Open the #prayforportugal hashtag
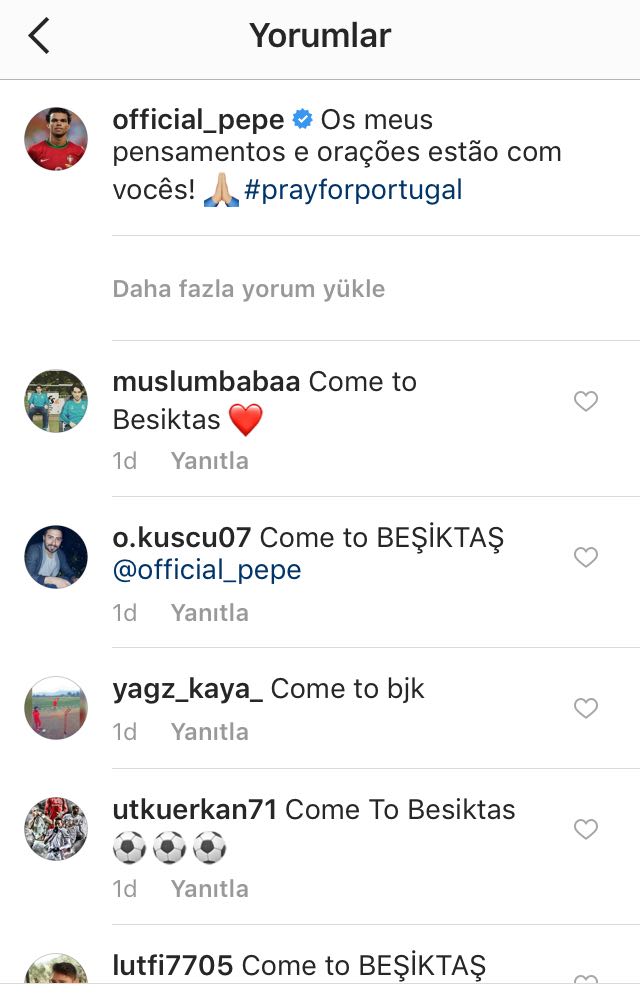This screenshot has height=1006, width=640. [353, 191]
